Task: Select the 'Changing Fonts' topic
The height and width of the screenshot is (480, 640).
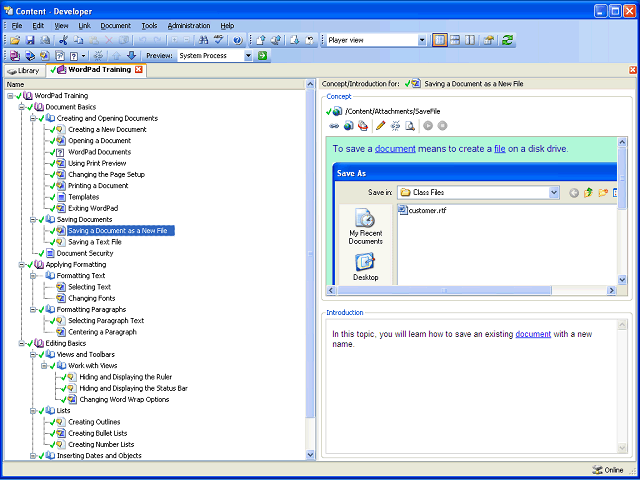Action: click(91, 299)
